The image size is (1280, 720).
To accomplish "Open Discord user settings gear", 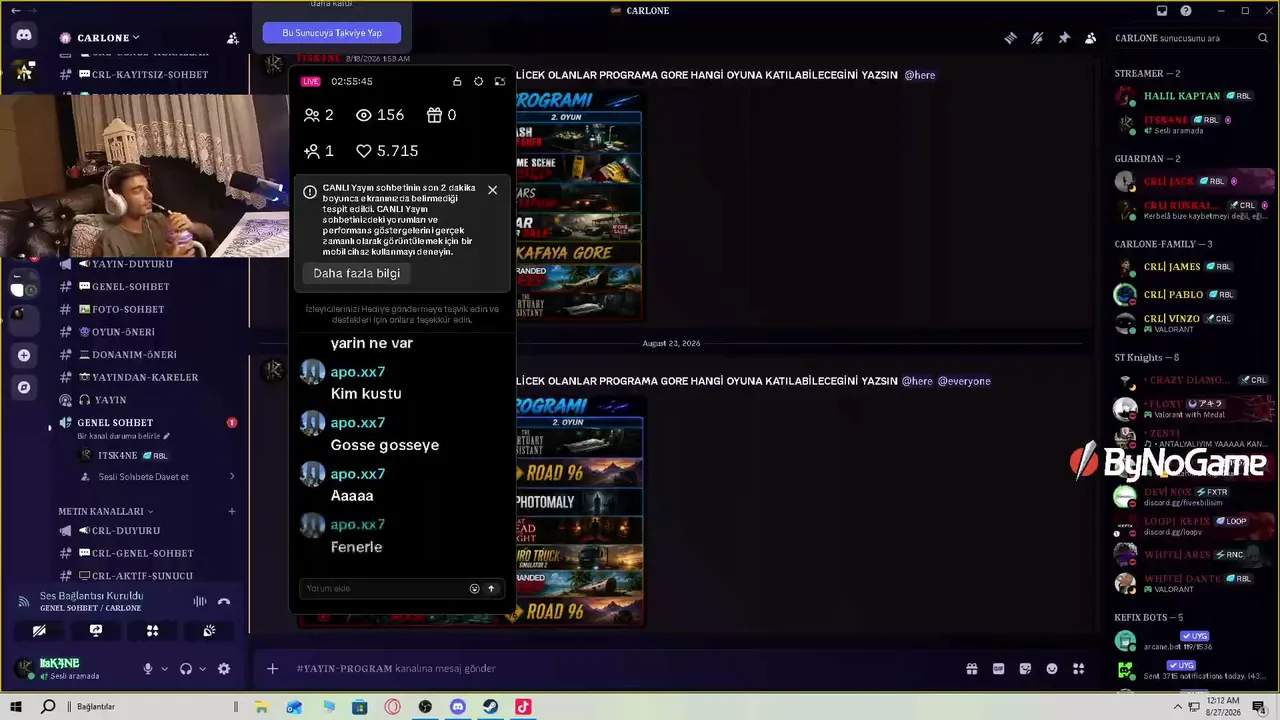I will pyautogui.click(x=224, y=669).
